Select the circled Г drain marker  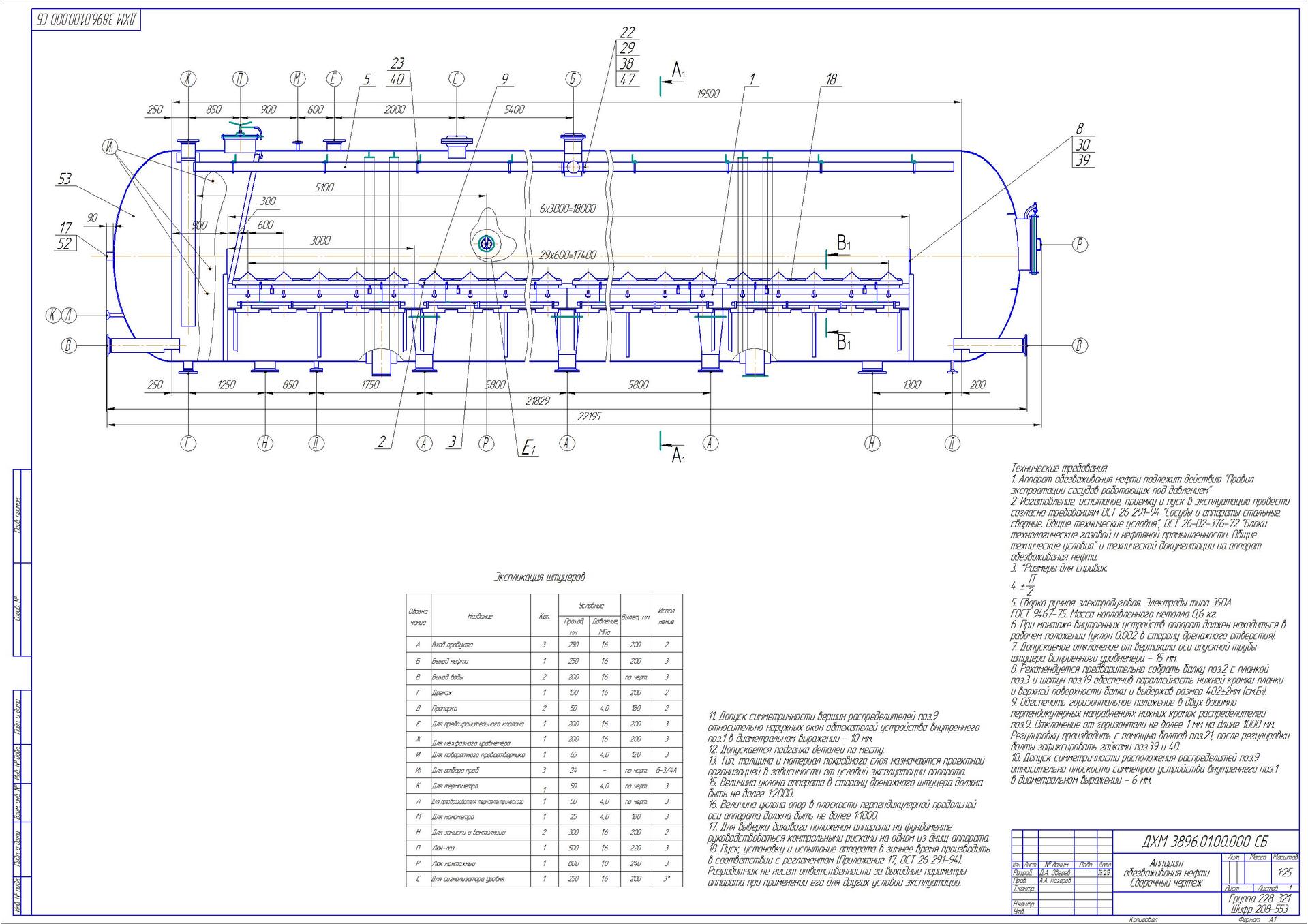tap(188, 444)
